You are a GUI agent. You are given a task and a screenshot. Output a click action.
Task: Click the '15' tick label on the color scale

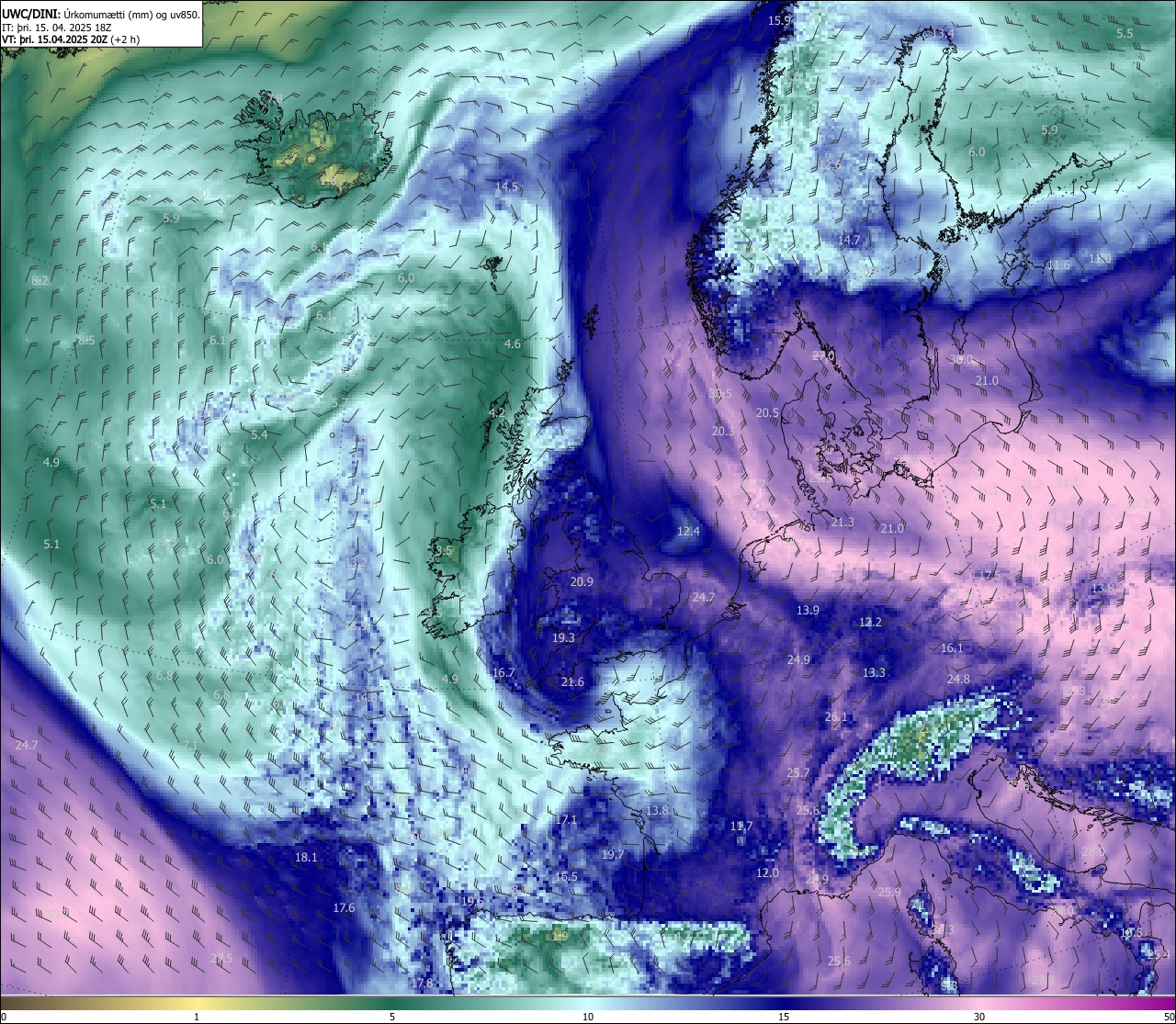(784, 1017)
